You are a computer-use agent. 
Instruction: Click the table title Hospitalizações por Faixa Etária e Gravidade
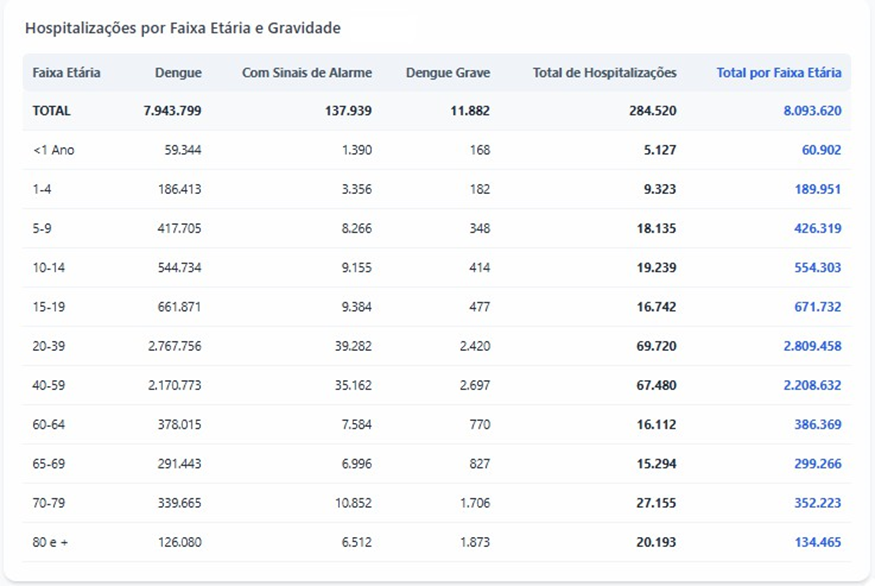(x=182, y=29)
